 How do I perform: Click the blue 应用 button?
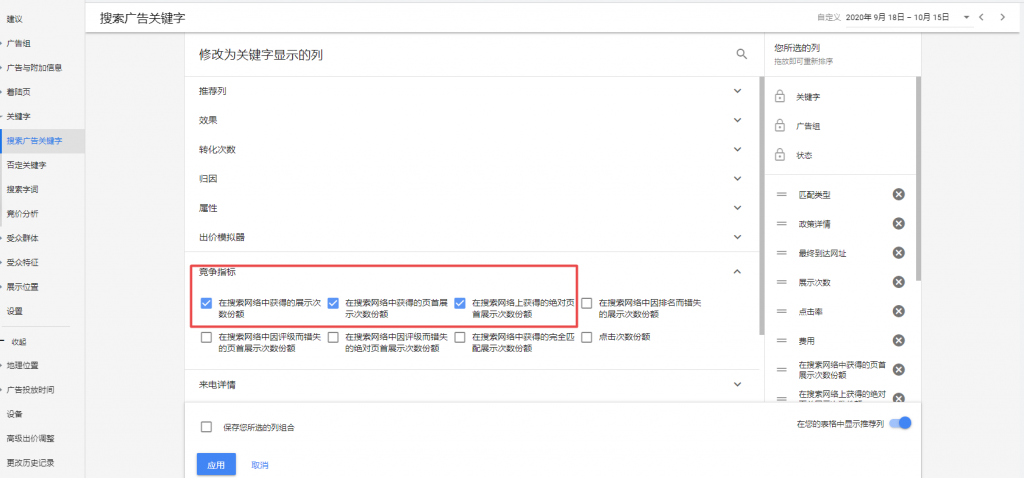216,465
